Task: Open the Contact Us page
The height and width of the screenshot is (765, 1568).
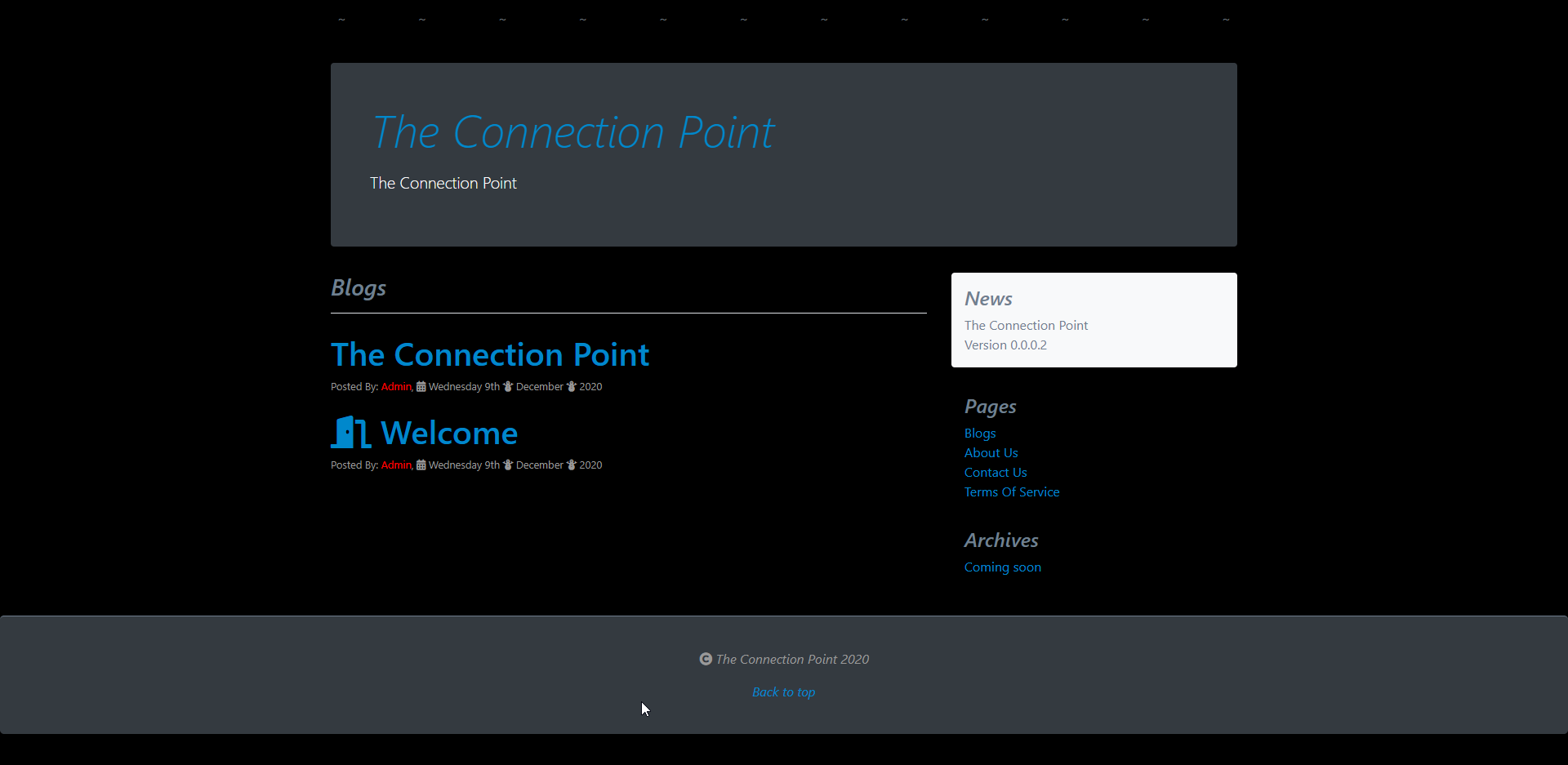Action: pyautogui.click(x=996, y=473)
